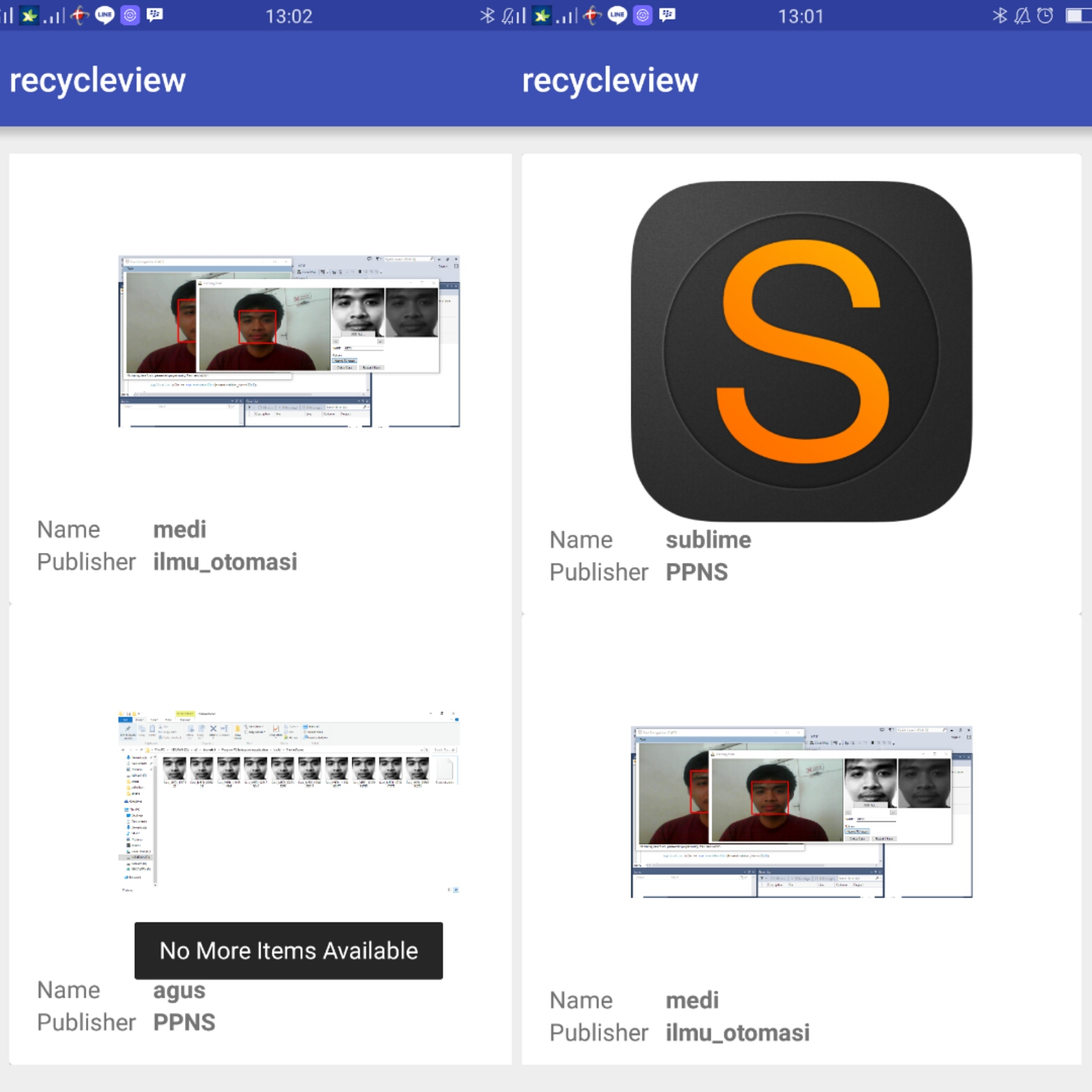
Task: Tap the Name label in the sublime card
Action: point(581,540)
